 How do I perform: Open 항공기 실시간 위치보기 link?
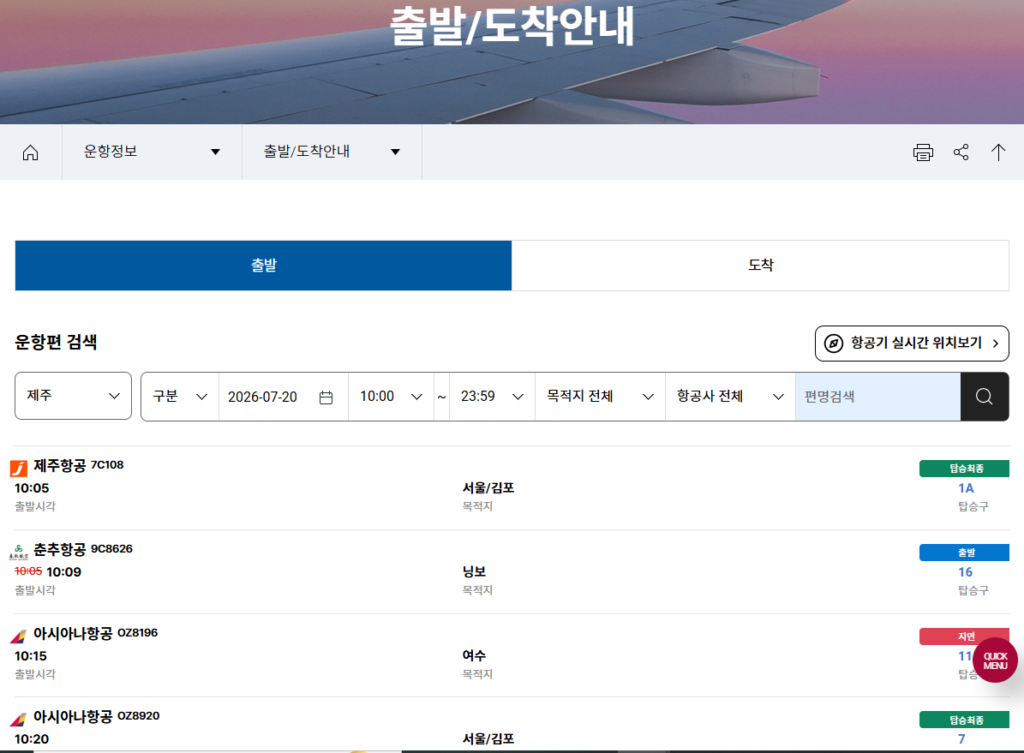tap(912, 343)
